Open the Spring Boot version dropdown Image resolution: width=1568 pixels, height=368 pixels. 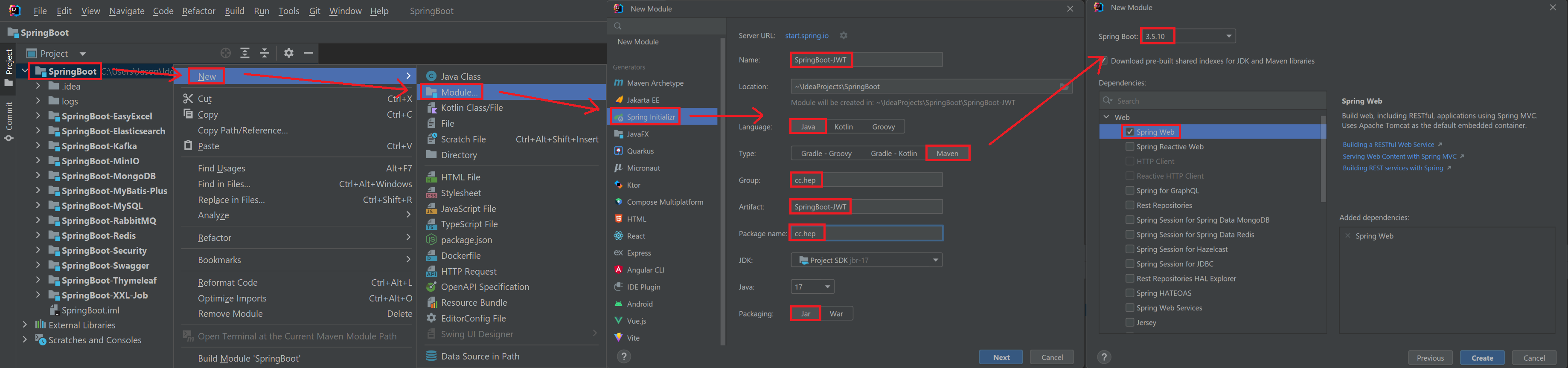coord(1228,37)
